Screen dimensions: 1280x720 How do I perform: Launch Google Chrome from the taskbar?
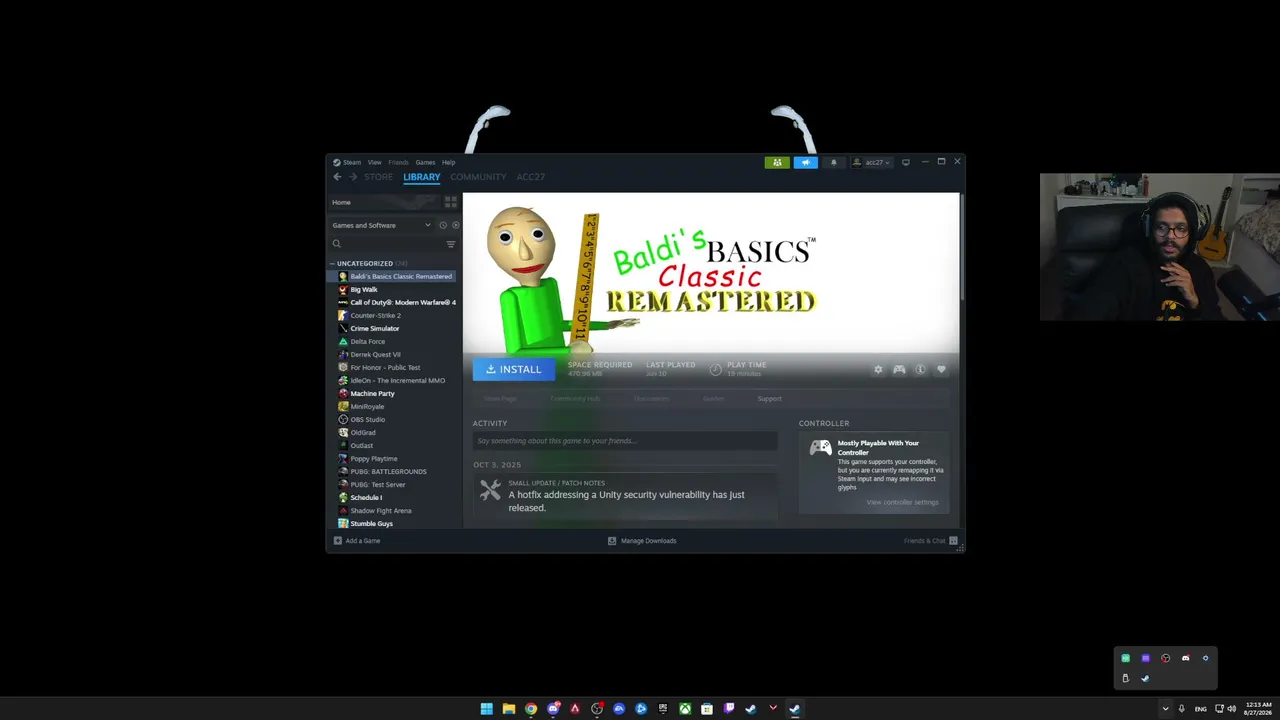point(531,709)
